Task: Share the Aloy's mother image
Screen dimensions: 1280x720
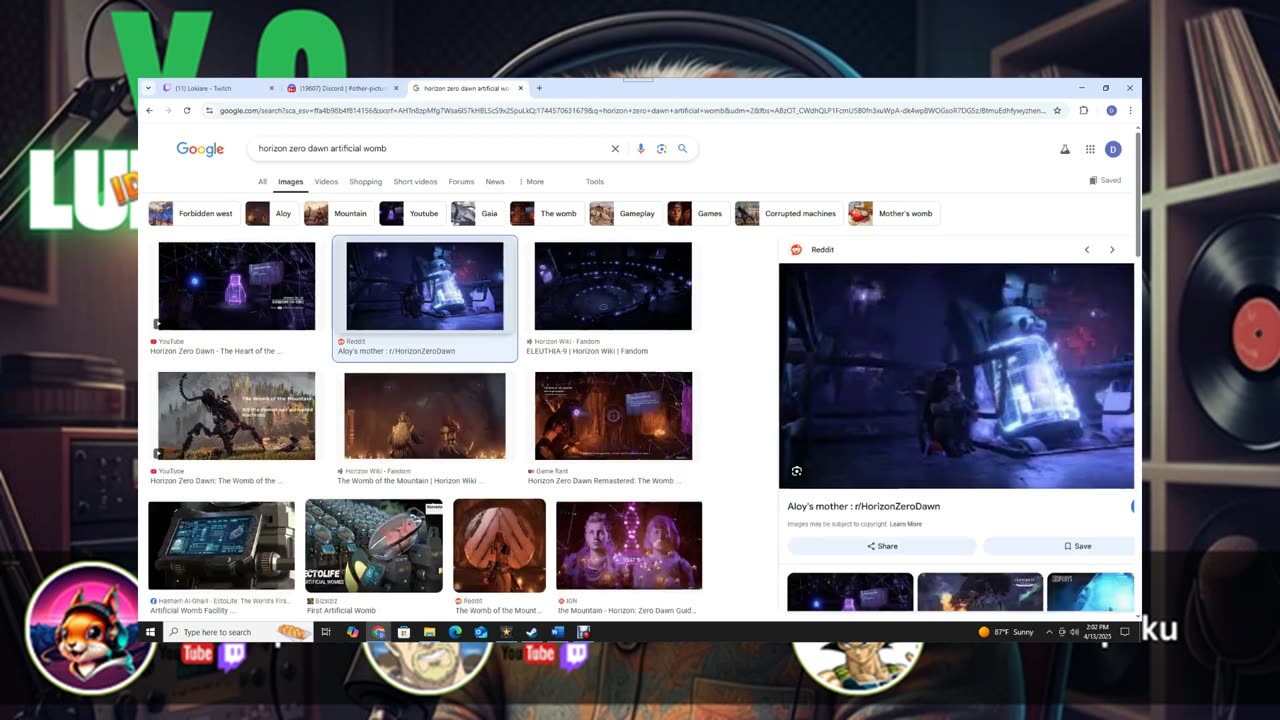Action: [882, 546]
